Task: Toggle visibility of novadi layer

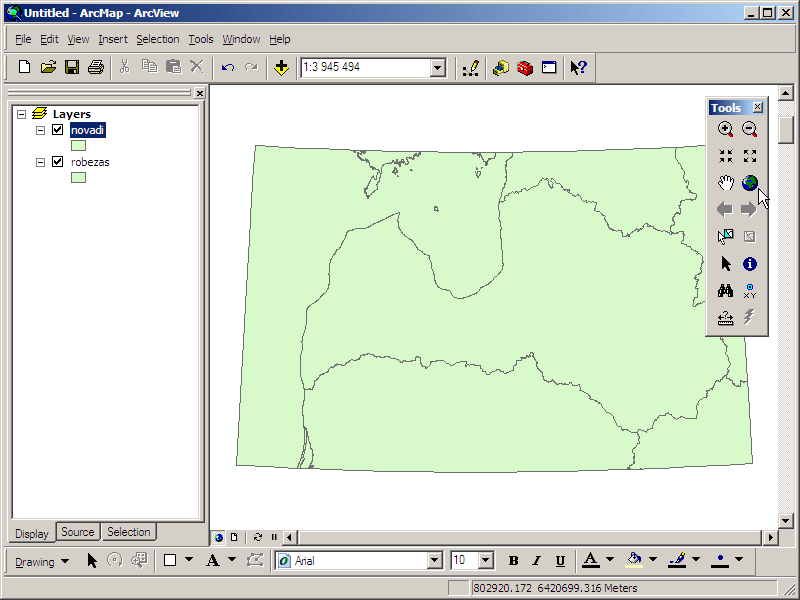Action: pyautogui.click(x=58, y=130)
